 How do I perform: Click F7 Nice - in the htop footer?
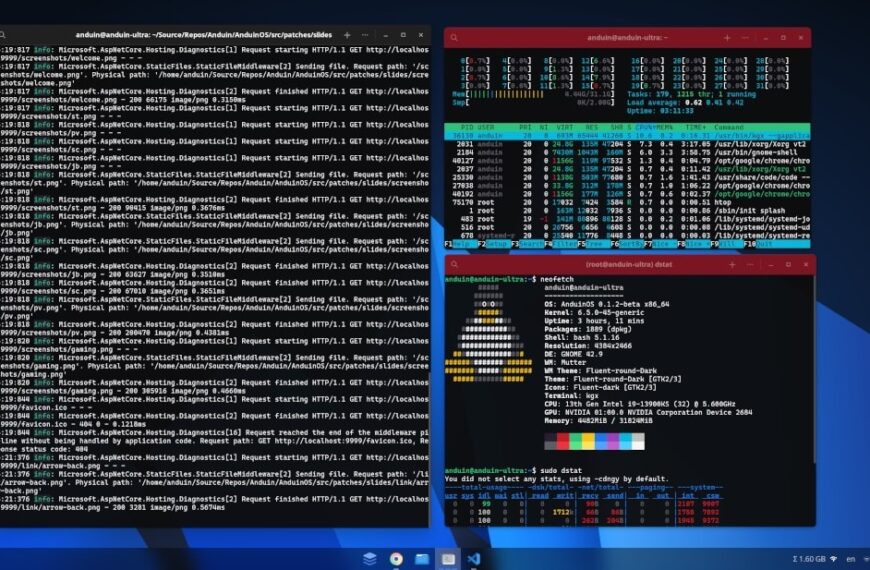[x=660, y=244]
